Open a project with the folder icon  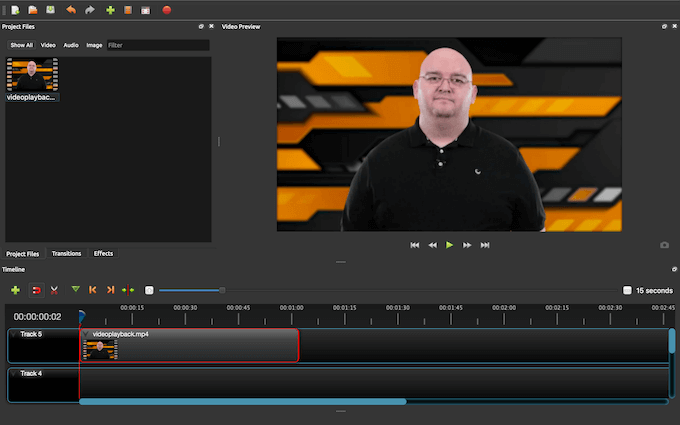33,9
